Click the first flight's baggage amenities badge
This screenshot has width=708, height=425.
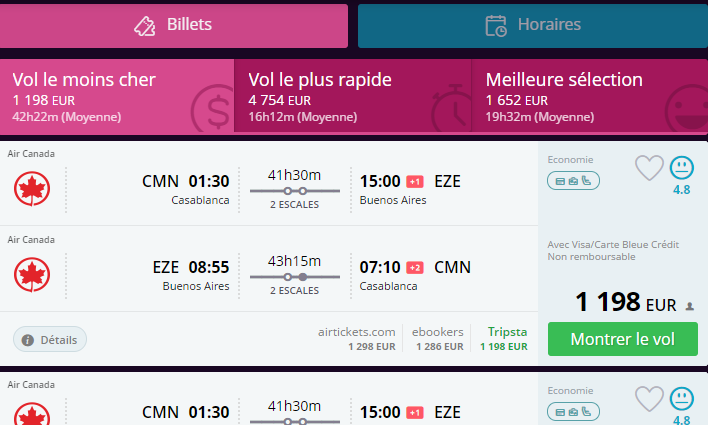(x=573, y=181)
